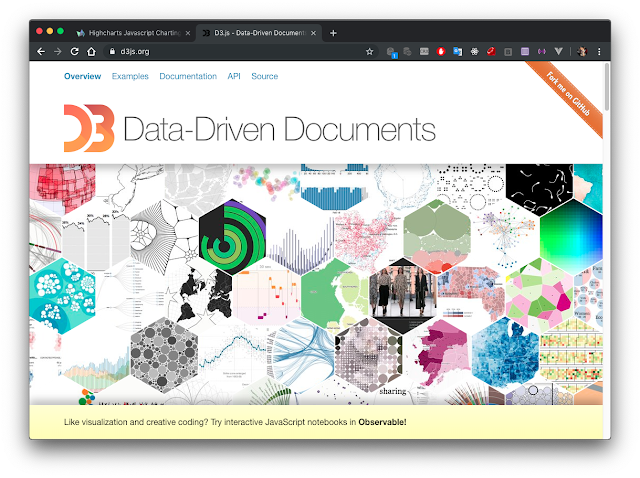Open the green color gradient hexagon
Screen dimensions: 640x478
pos(571,237)
